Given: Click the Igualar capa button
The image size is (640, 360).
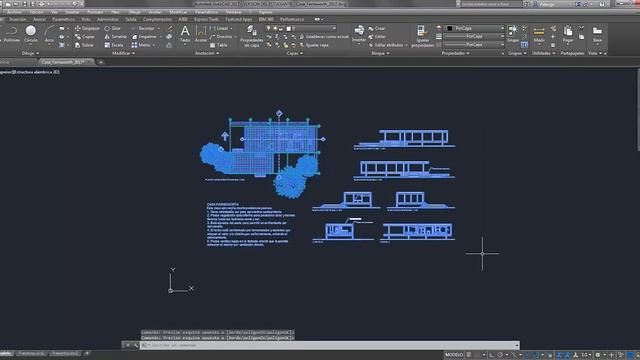Looking at the screenshot, I should pyautogui.click(x=313, y=45).
